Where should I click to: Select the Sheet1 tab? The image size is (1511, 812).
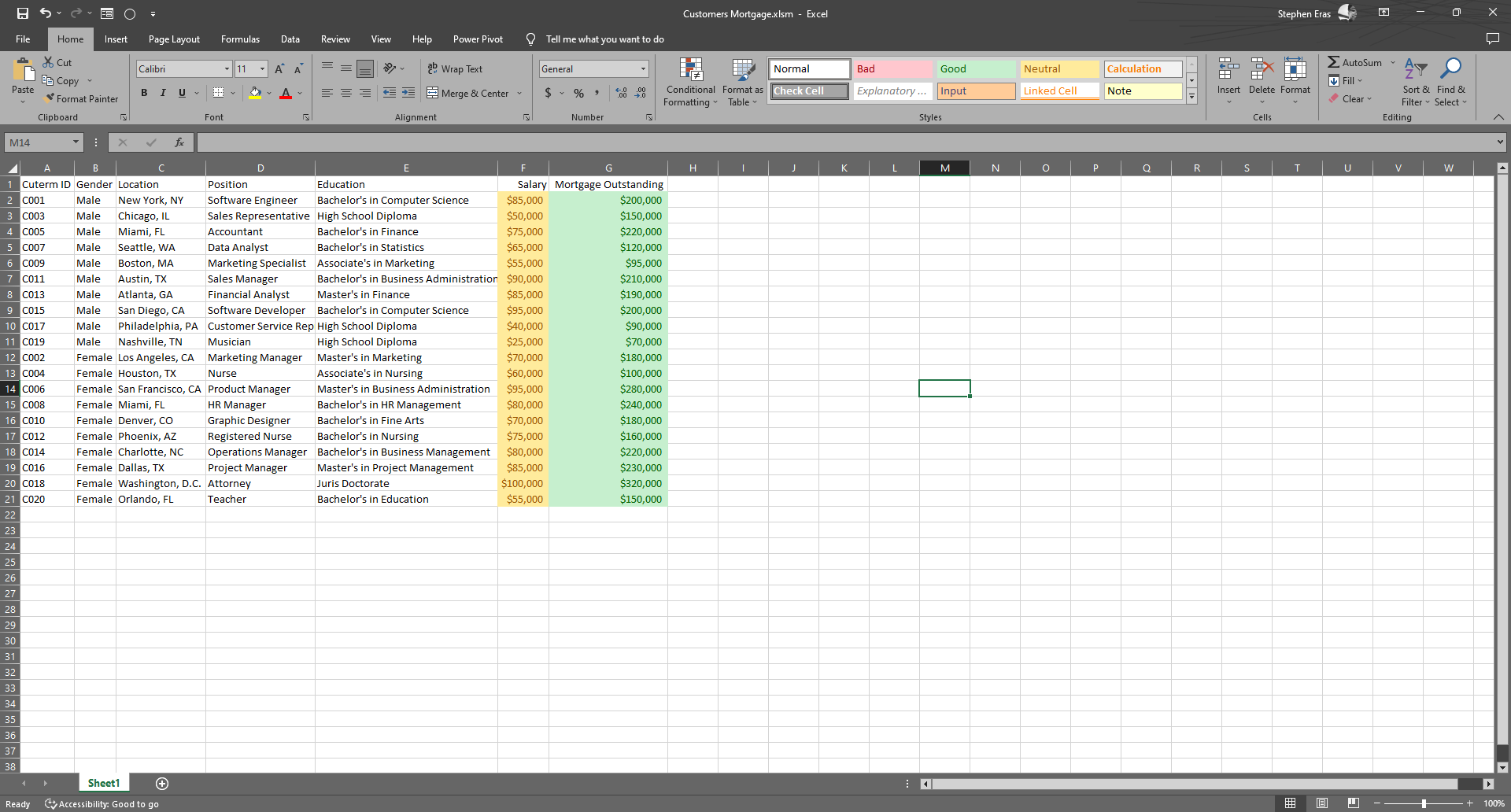pyautogui.click(x=104, y=783)
